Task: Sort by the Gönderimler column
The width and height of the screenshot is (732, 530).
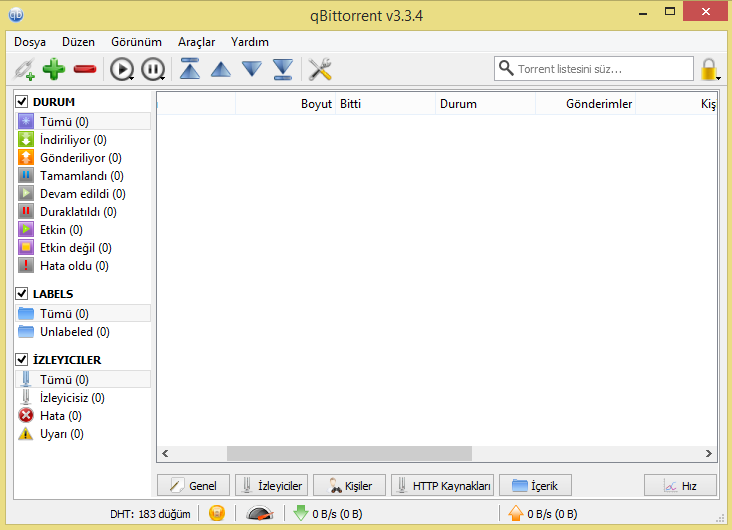Action: click(585, 104)
